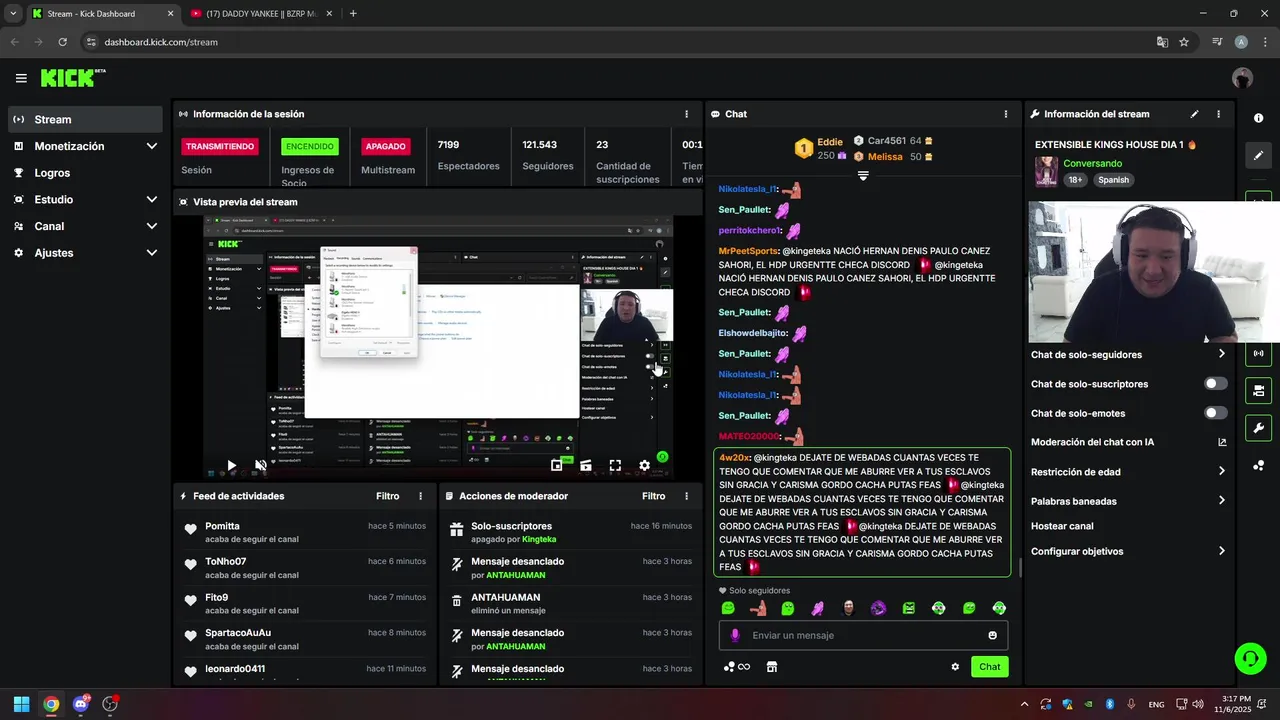This screenshot has height=720, width=1280.
Task: Edit stream info with the pencil icon
Action: pos(1194,114)
